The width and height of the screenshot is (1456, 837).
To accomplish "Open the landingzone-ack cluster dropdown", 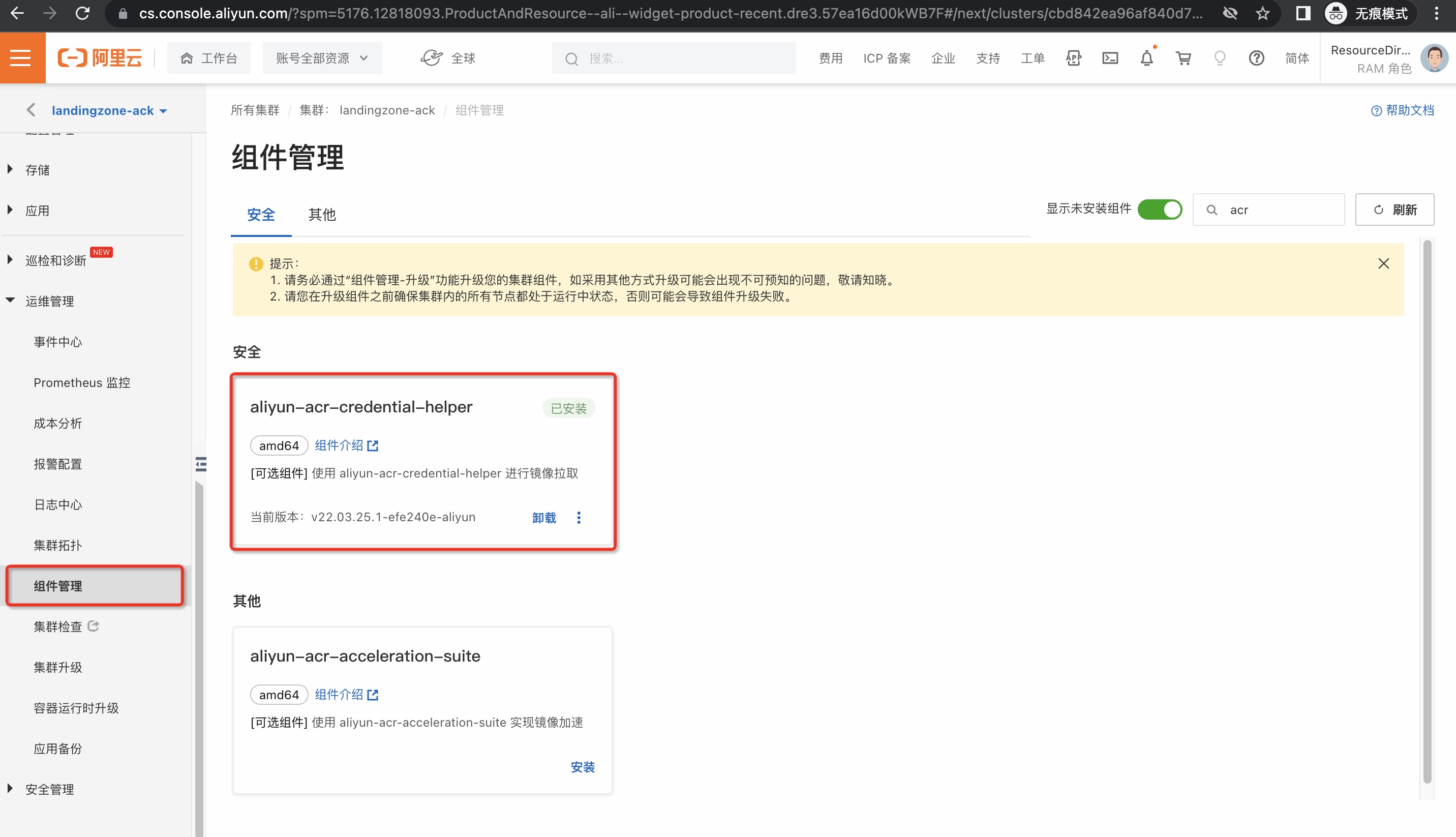I will [109, 110].
